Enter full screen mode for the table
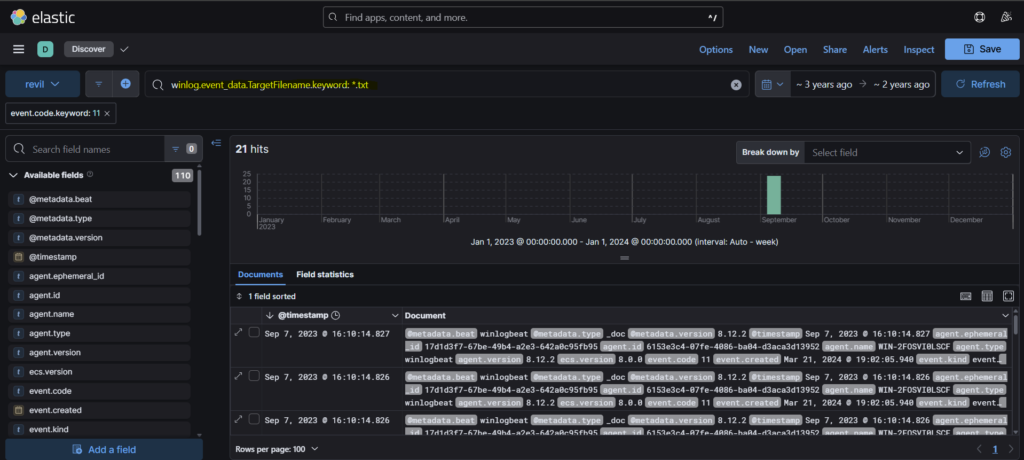 click(x=1006, y=296)
